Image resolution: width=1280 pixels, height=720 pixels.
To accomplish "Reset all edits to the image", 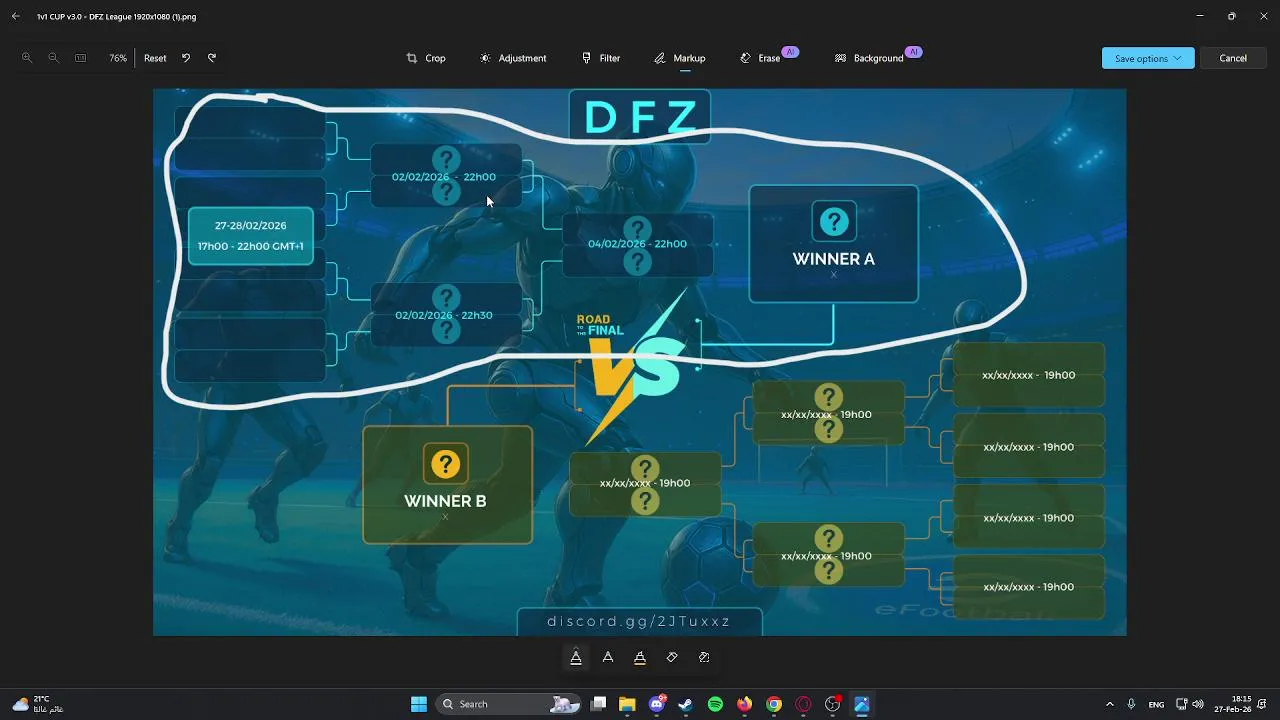I will (155, 58).
